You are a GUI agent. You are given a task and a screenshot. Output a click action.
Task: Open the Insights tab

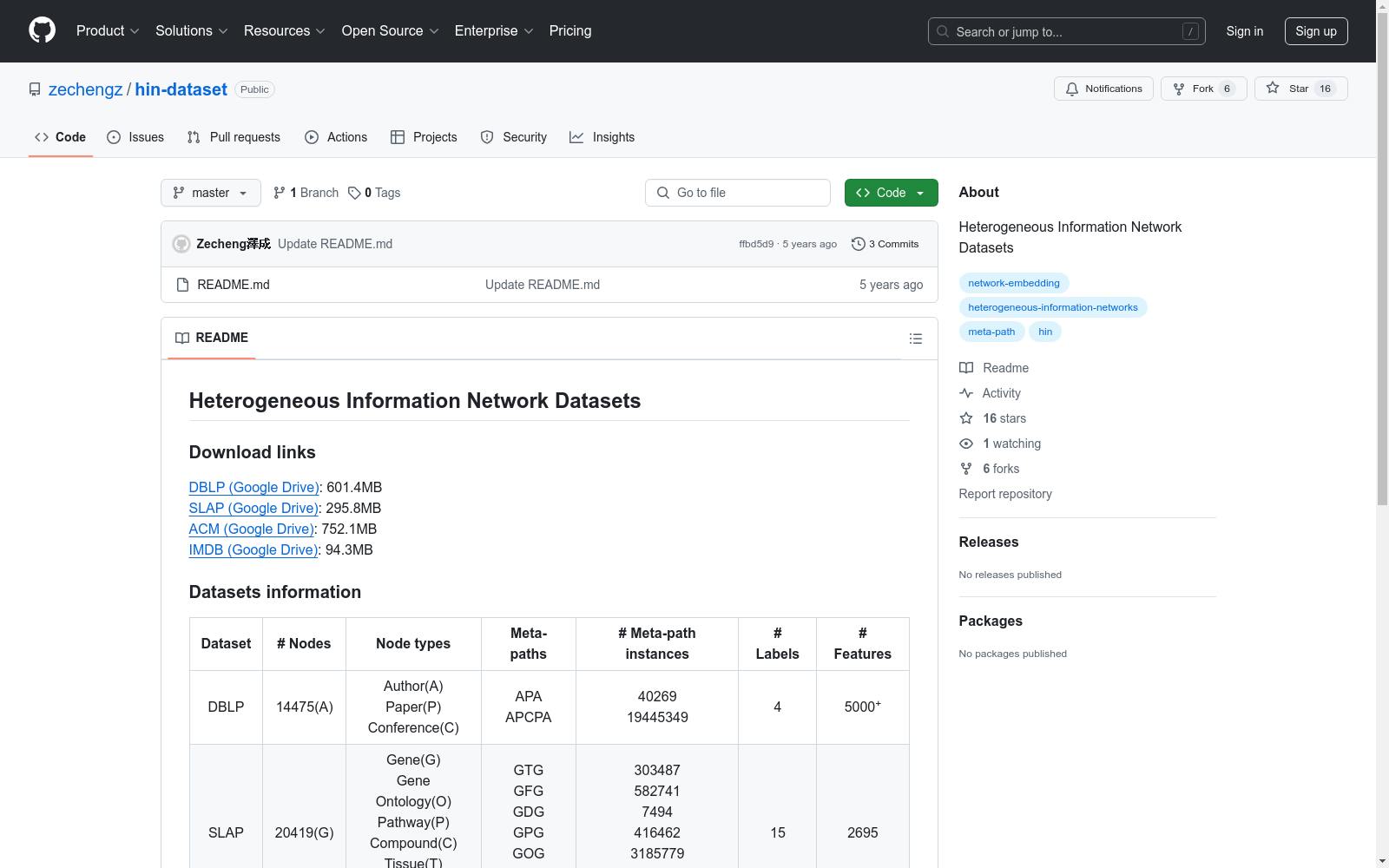(602, 137)
